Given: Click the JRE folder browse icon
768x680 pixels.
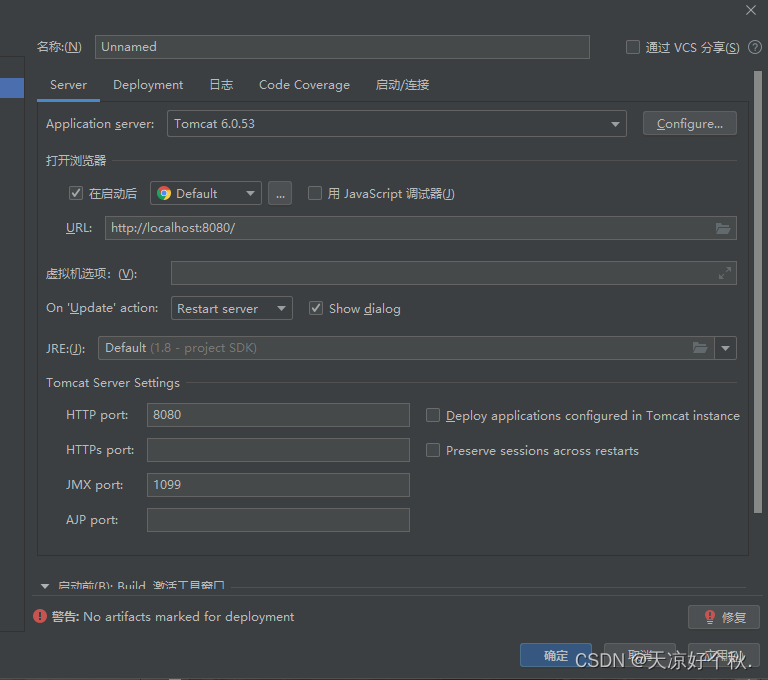Looking at the screenshot, I should pos(700,348).
